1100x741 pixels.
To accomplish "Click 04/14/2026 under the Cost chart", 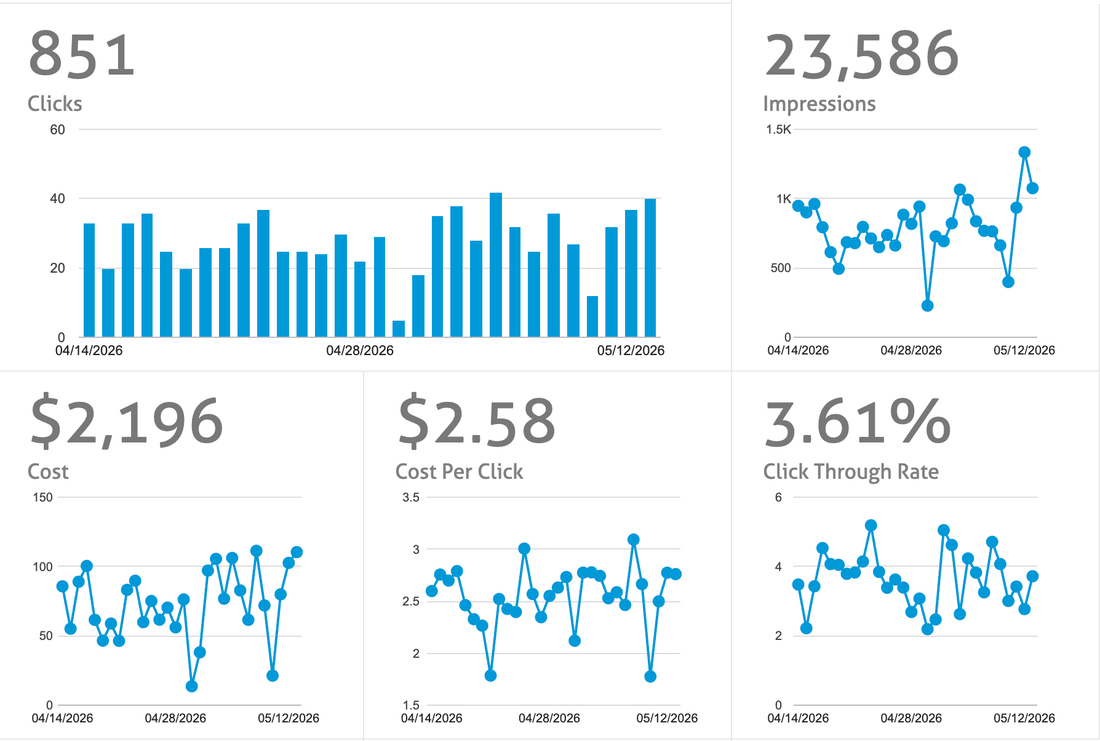I will (x=62, y=719).
